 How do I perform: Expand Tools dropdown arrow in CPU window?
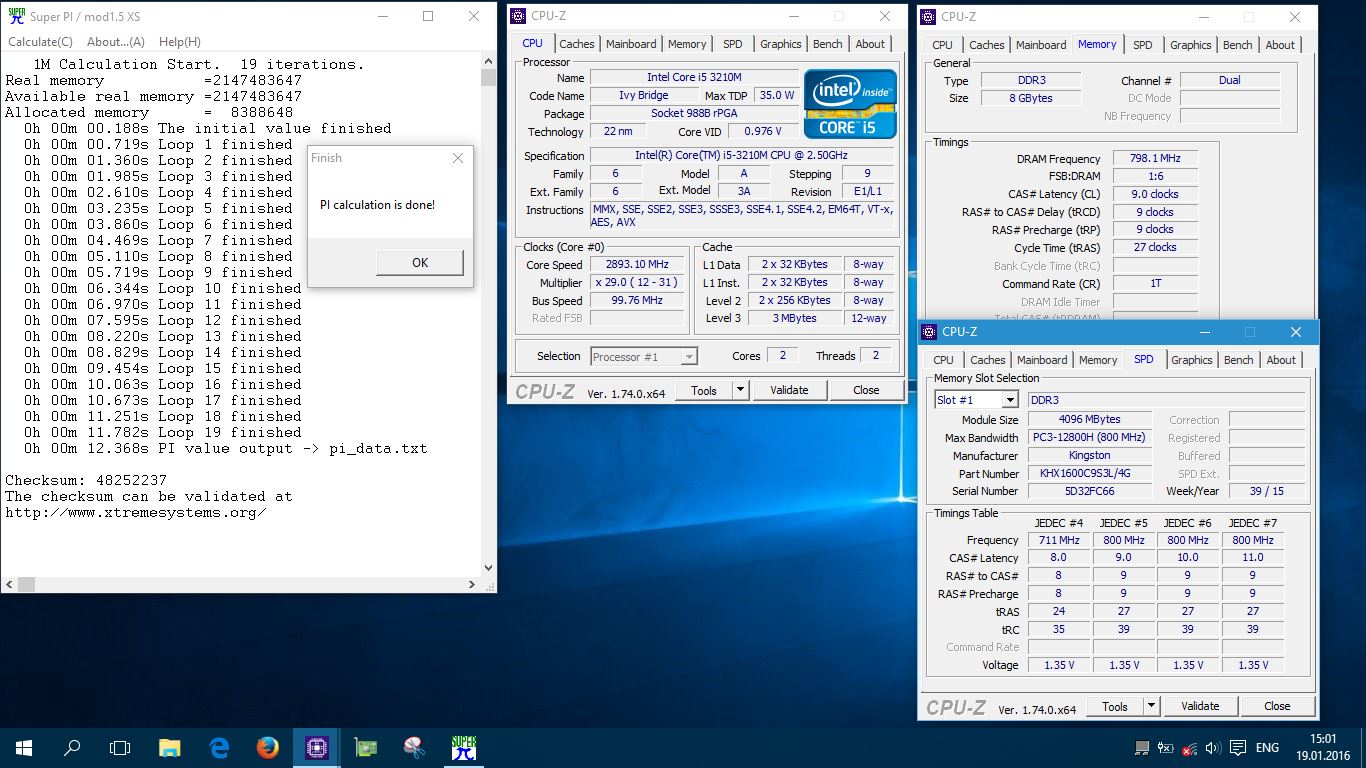click(x=740, y=390)
